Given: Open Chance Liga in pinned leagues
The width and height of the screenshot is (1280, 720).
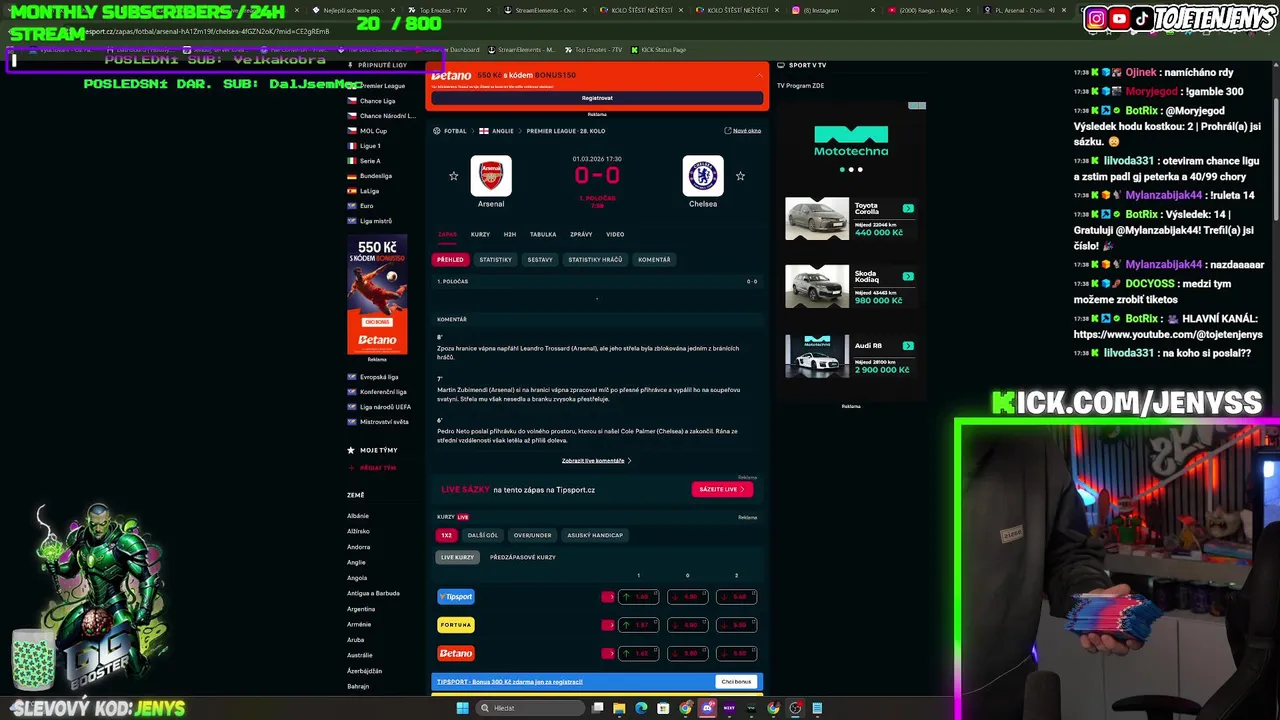Looking at the screenshot, I should (377, 101).
